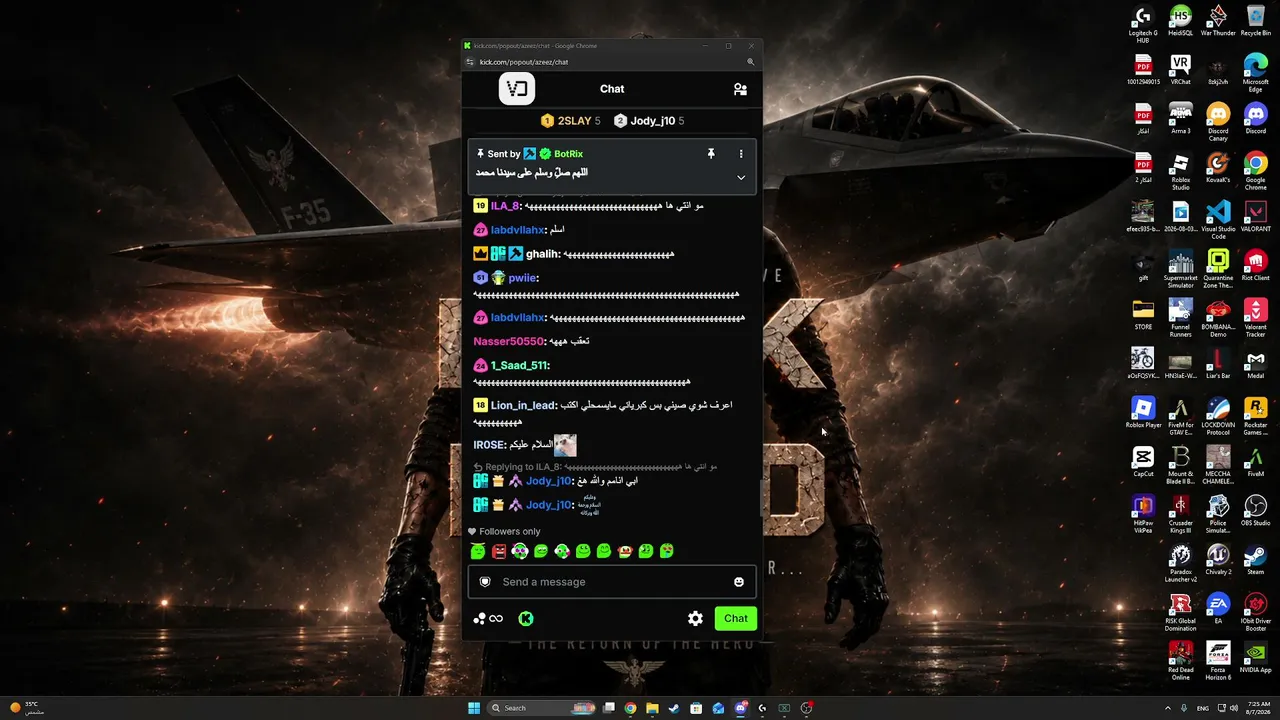This screenshot has height=720, width=1280.
Task: Open File Explorer from taskbar
Action: (x=652, y=708)
